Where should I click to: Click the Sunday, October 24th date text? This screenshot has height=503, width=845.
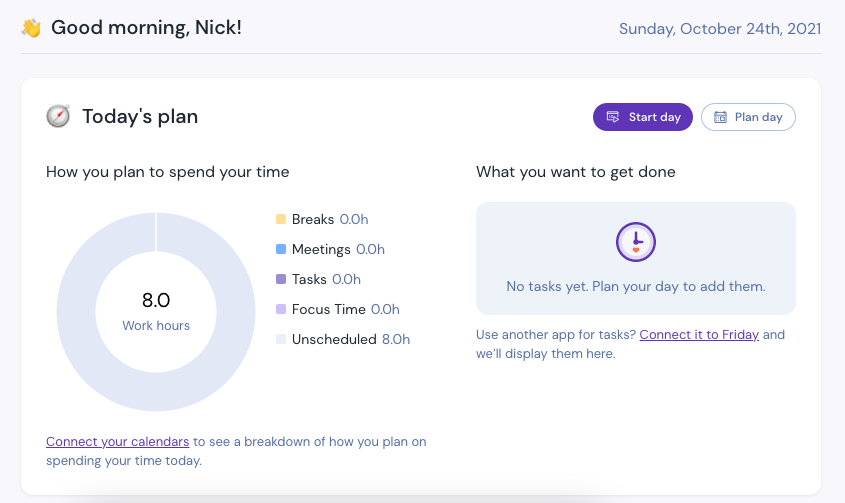click(x=719, y=28)
